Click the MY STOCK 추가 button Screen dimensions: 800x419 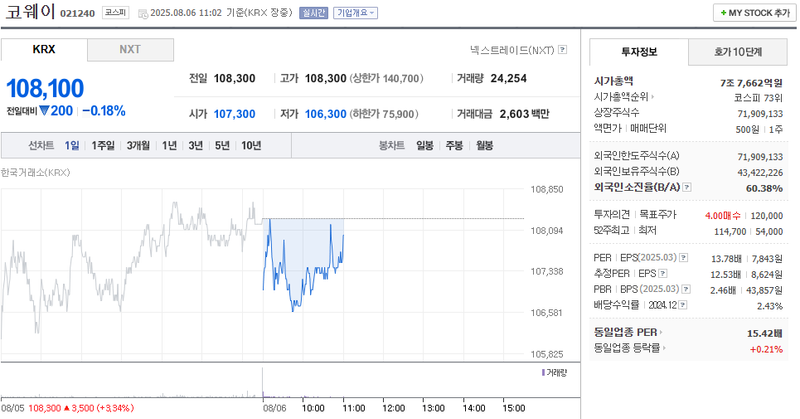[755, 13]
